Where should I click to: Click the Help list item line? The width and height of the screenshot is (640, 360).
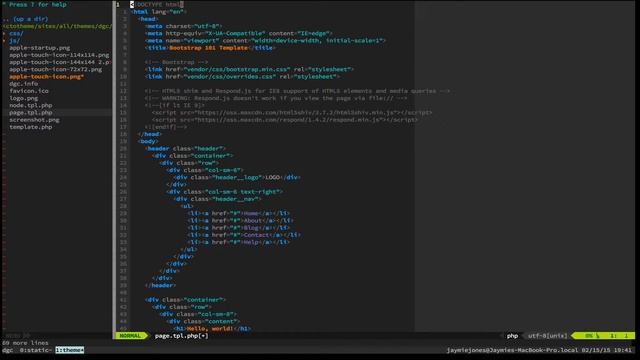tap(239, 242)
